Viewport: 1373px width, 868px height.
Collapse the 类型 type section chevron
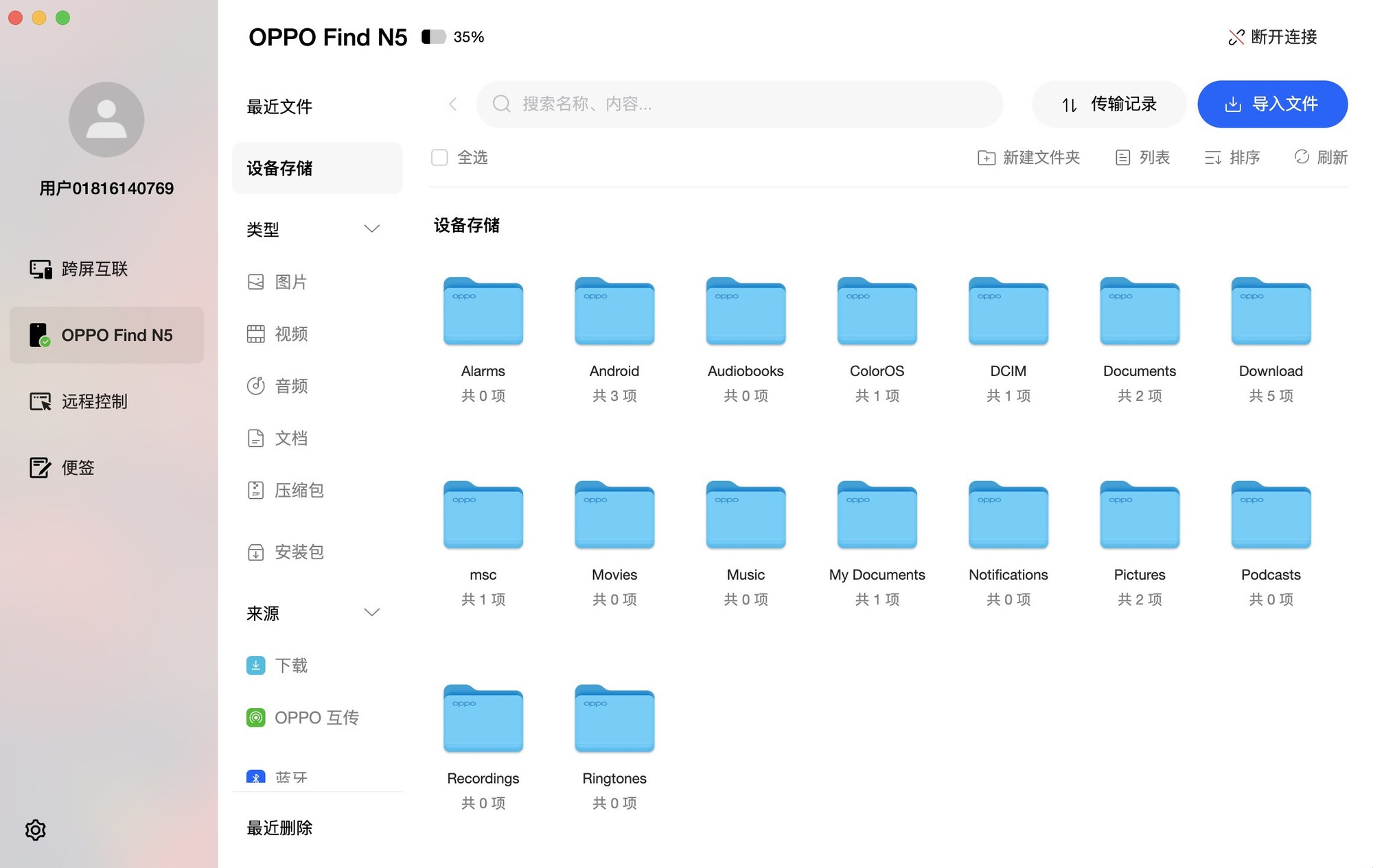371,228
